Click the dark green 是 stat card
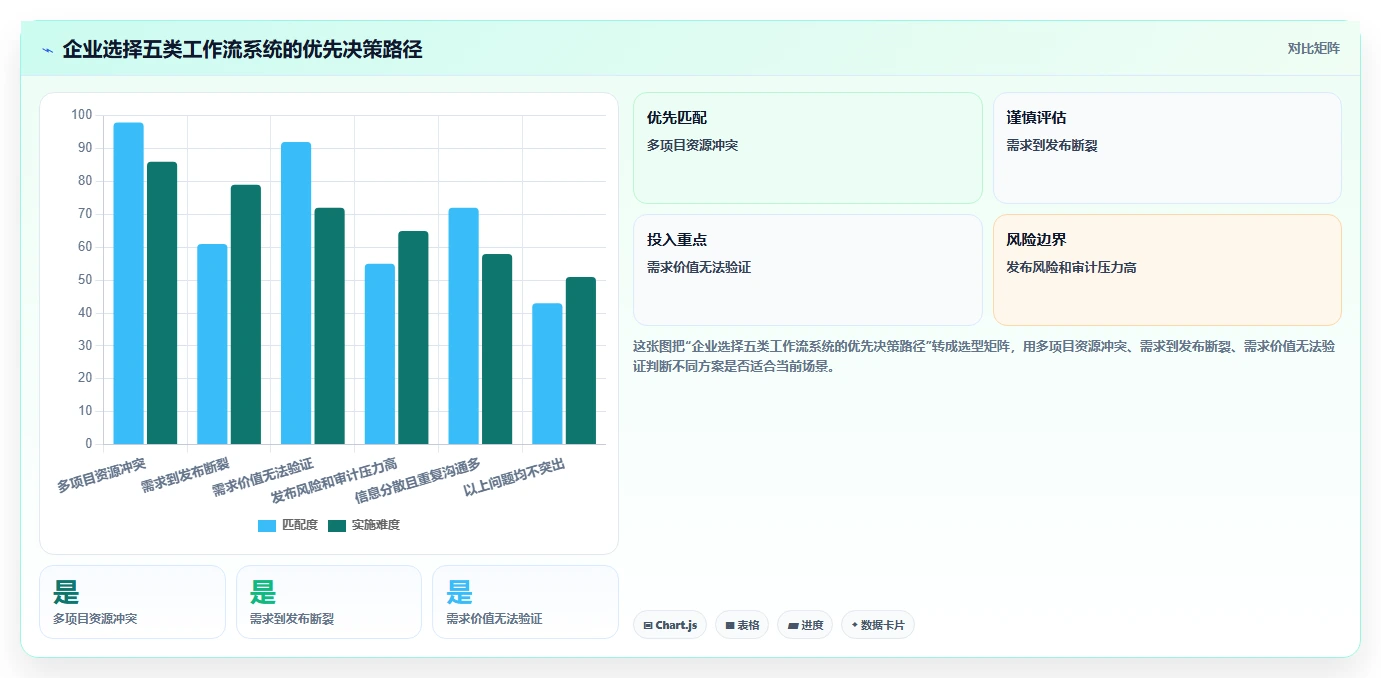 132,601
